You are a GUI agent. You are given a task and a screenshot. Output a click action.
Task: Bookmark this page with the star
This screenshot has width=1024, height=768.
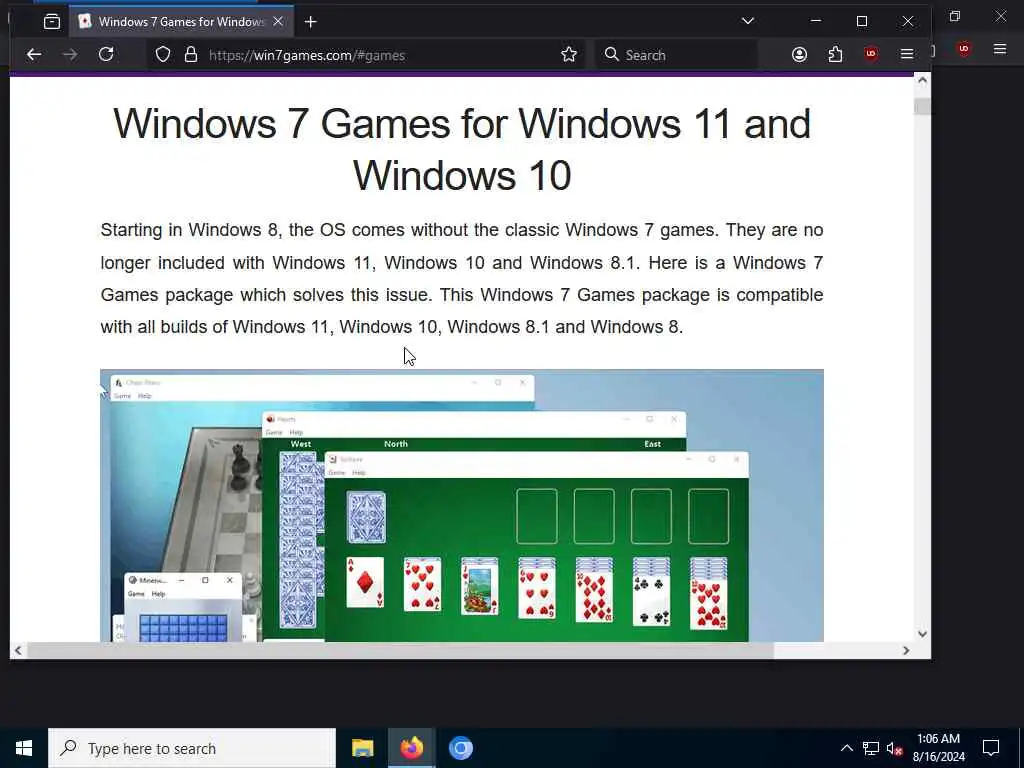(569, 55)
